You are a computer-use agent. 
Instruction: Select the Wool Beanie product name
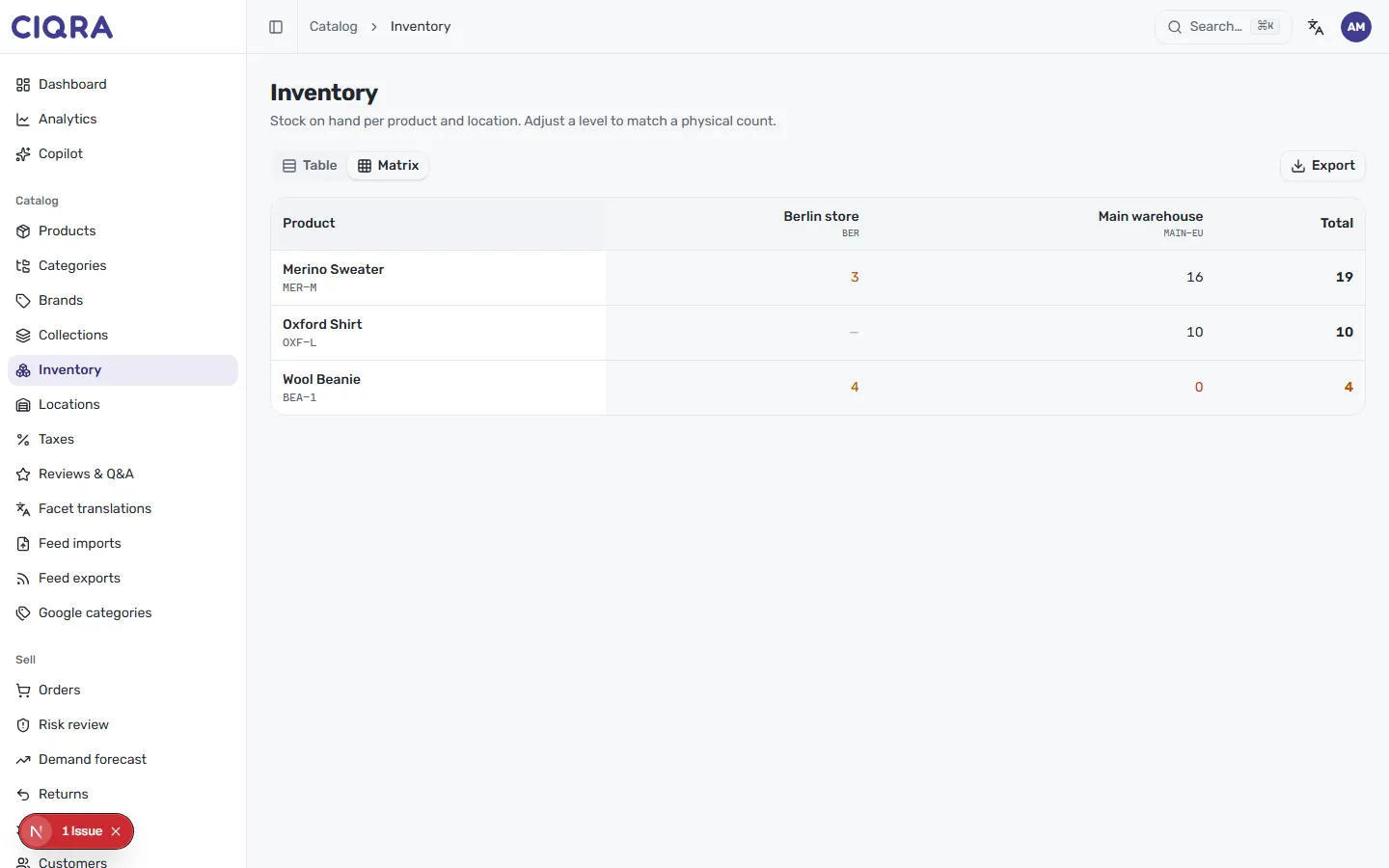coord(321,380)
